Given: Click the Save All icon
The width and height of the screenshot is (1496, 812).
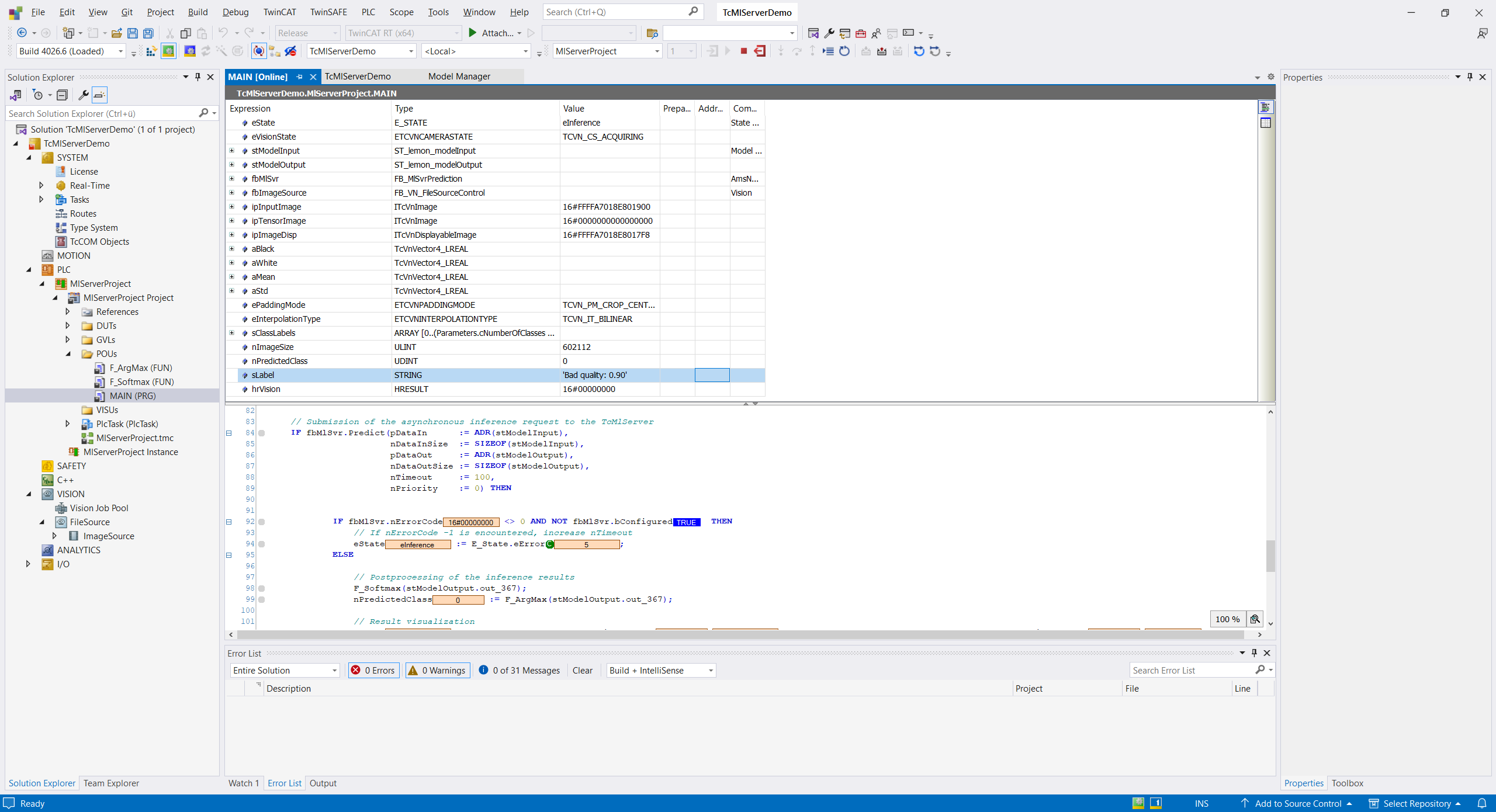Looking at the screenshot, I should pyautogui.click(x=148, y=33).
